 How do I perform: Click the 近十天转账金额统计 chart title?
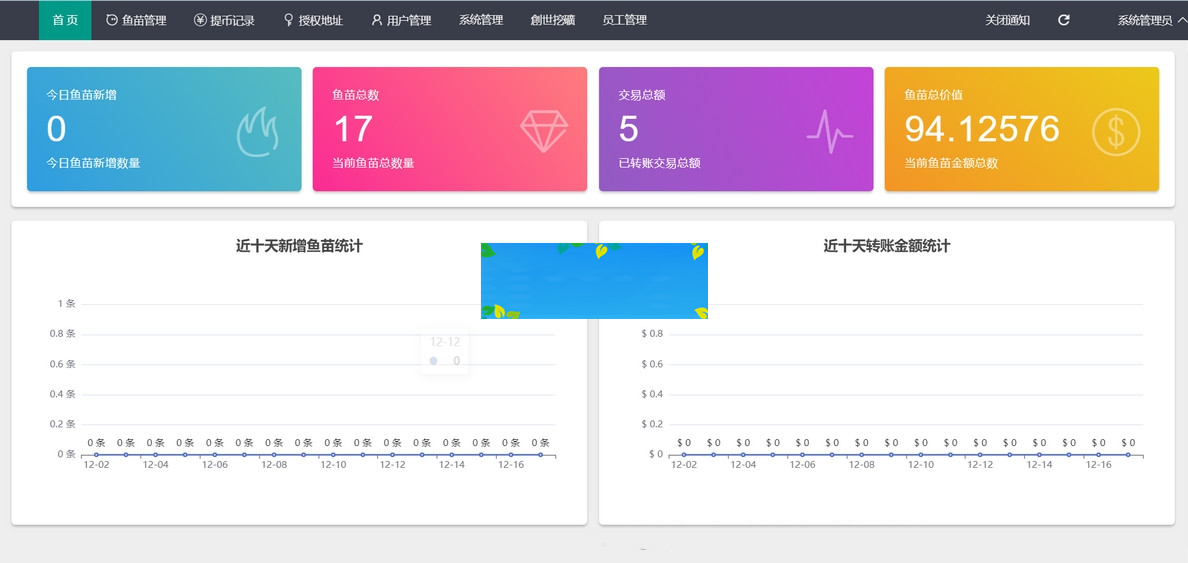coord(886,246)
